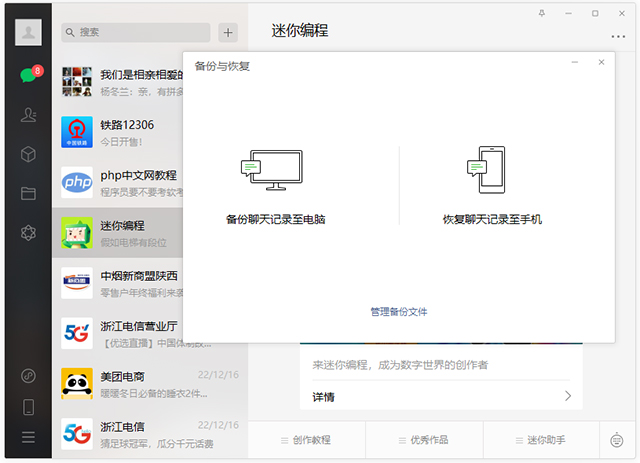Viewport: 640px width, 463px height.
Task: Open the Chats view with unread badge
Action: [28, 76]
